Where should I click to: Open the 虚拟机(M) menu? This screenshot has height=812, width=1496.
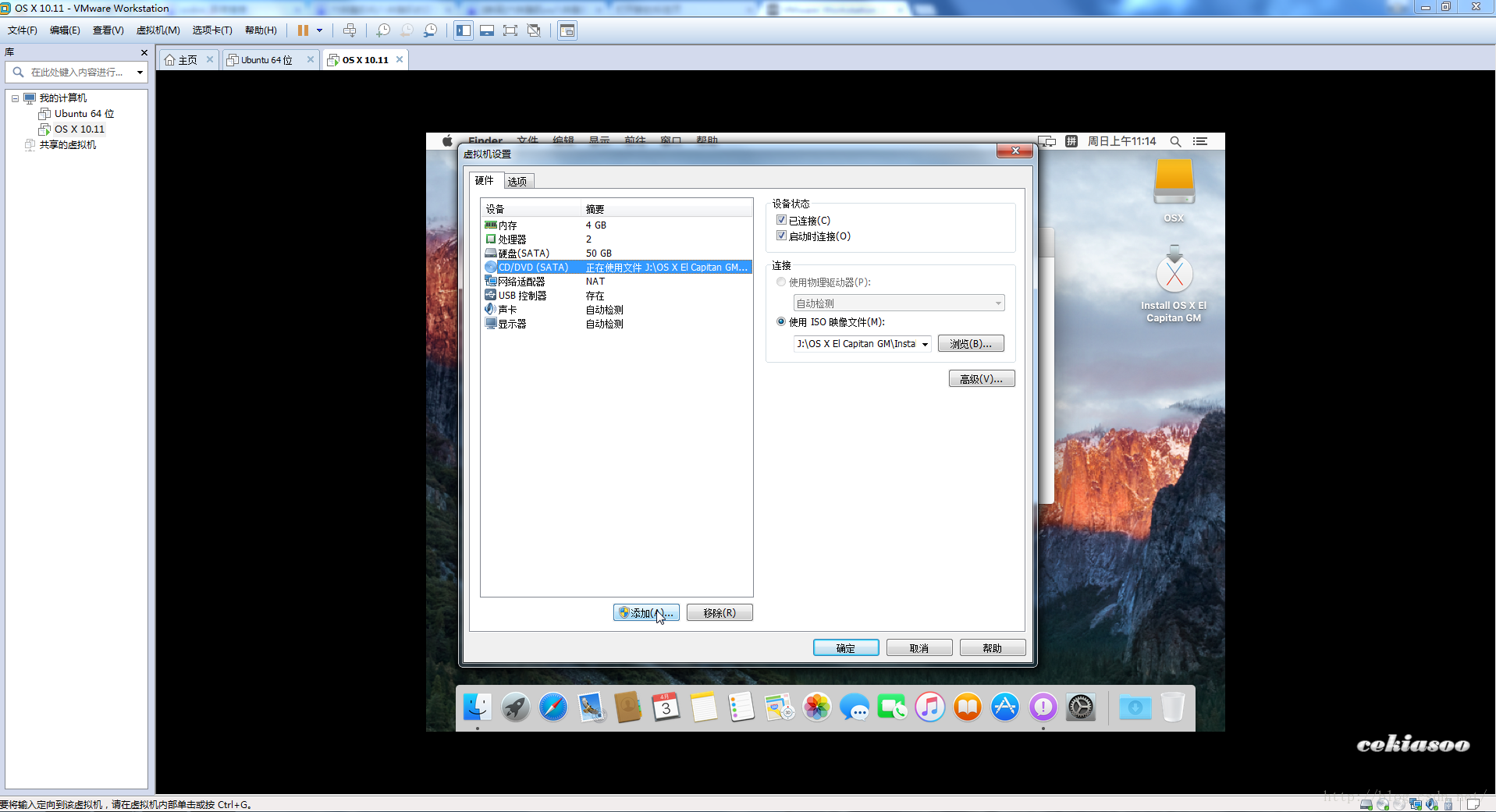pyautogui.click(x=158, y=30)
